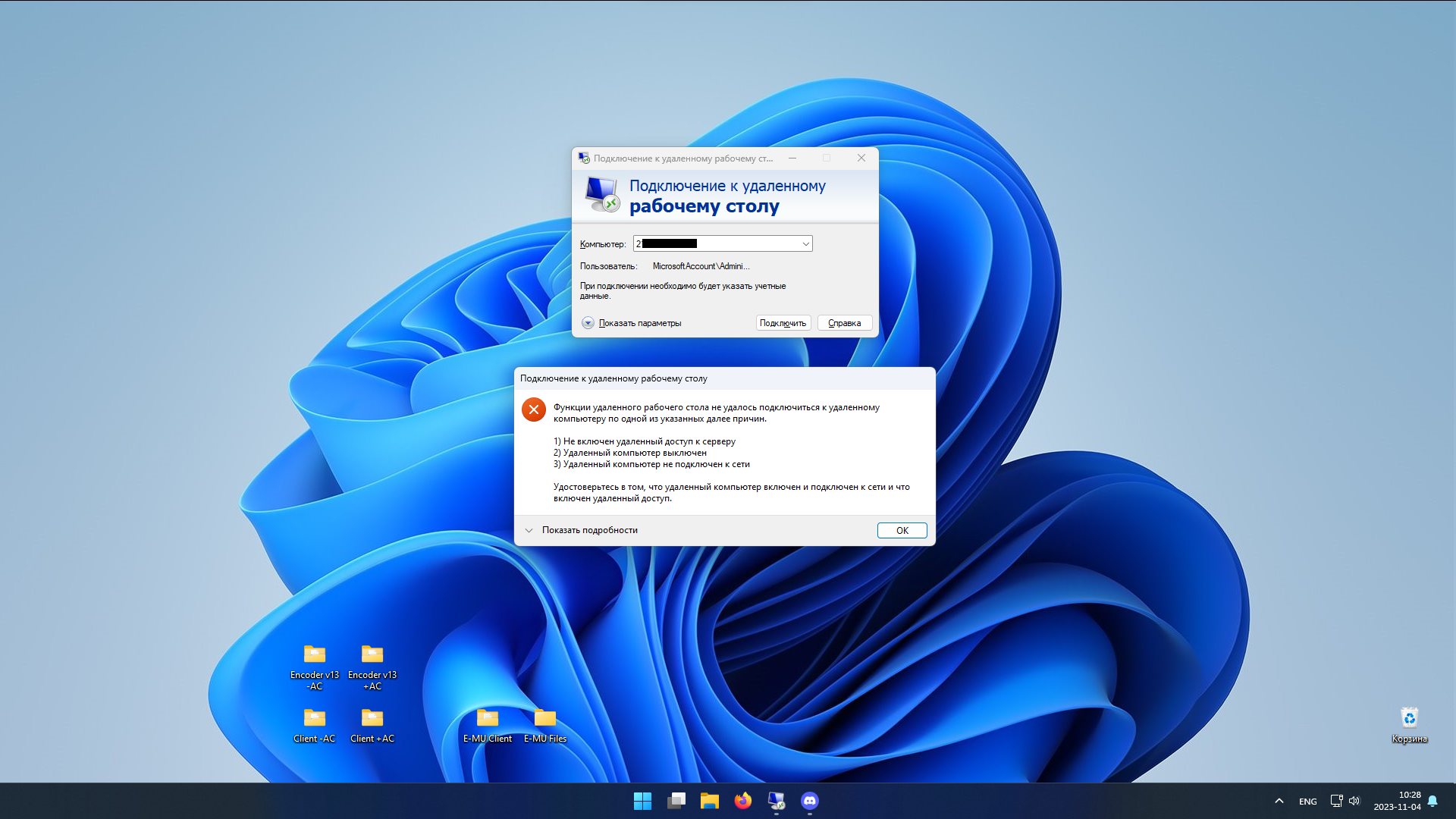Open Discord from taskbar
The image size is (1456, 819).
click(x=810, y=801)
